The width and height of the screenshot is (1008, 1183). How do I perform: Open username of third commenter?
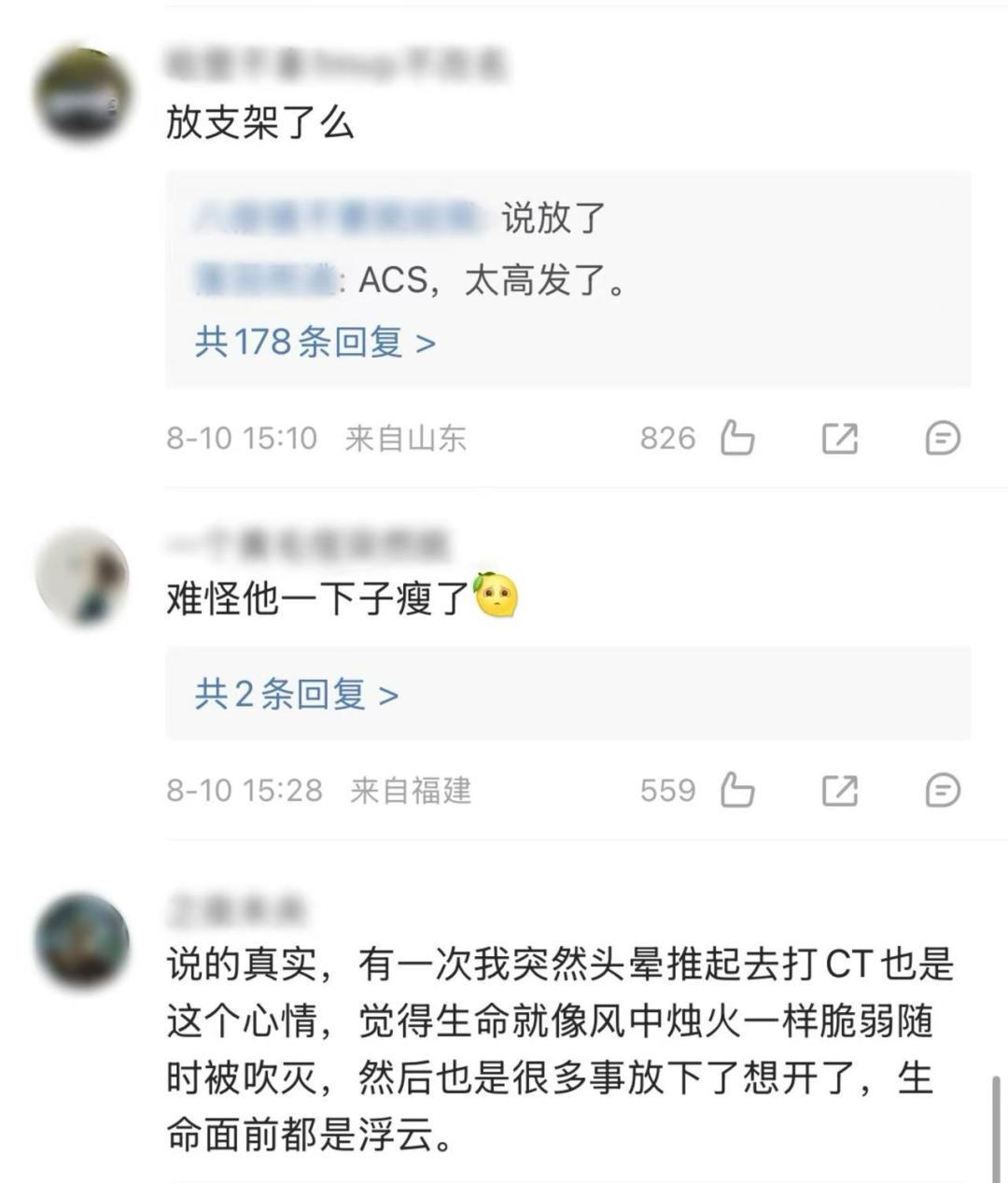237,908
